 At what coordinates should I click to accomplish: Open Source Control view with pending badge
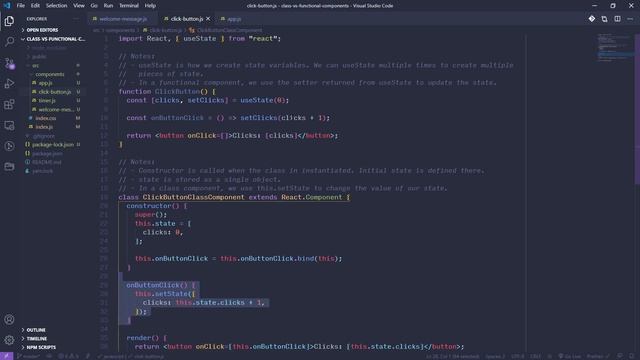pos(9,63)
